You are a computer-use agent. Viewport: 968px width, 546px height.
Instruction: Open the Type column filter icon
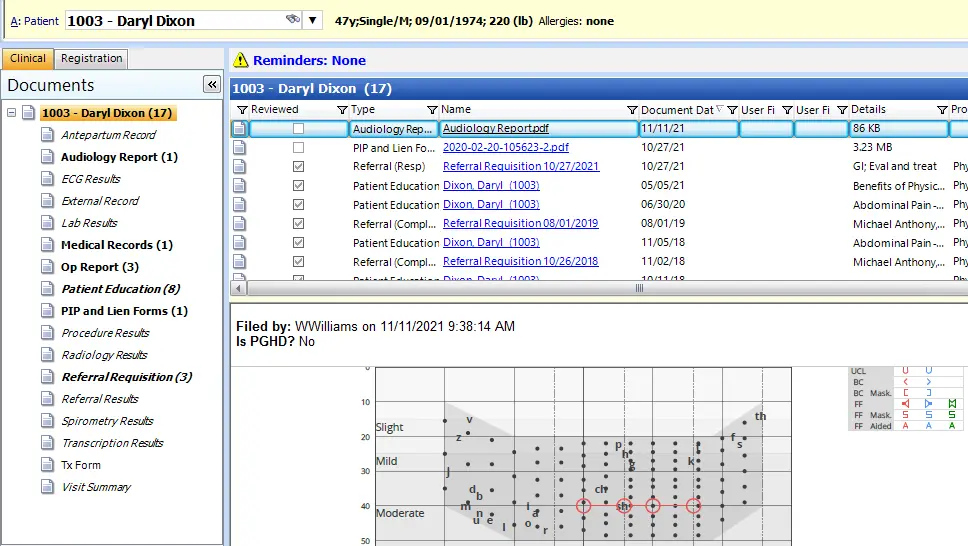click(x=343, y=110)
